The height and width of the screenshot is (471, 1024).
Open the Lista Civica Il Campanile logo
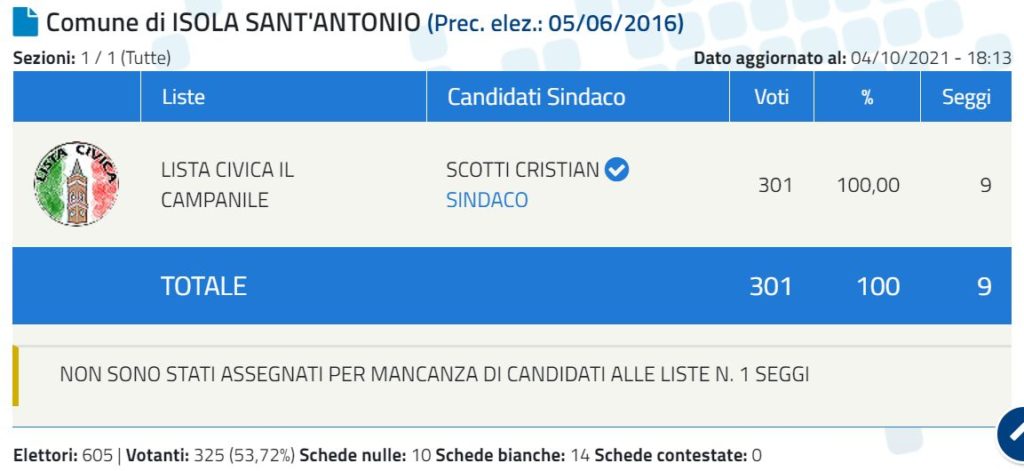click(76, 184)
